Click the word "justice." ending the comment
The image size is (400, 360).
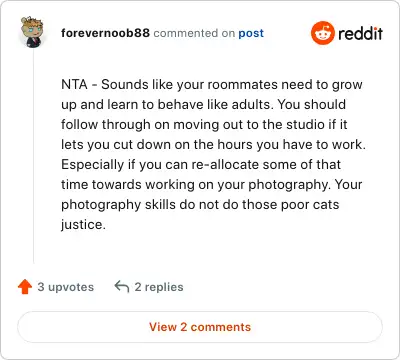pos(83,225)
